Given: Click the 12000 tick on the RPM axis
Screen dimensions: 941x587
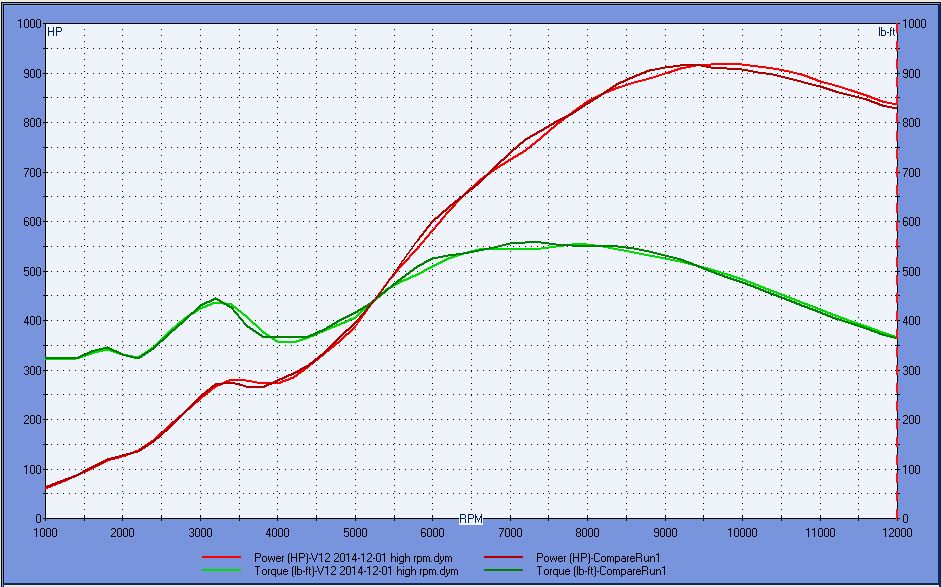Looking at the screenshot, I should click(x=897, y=533).
